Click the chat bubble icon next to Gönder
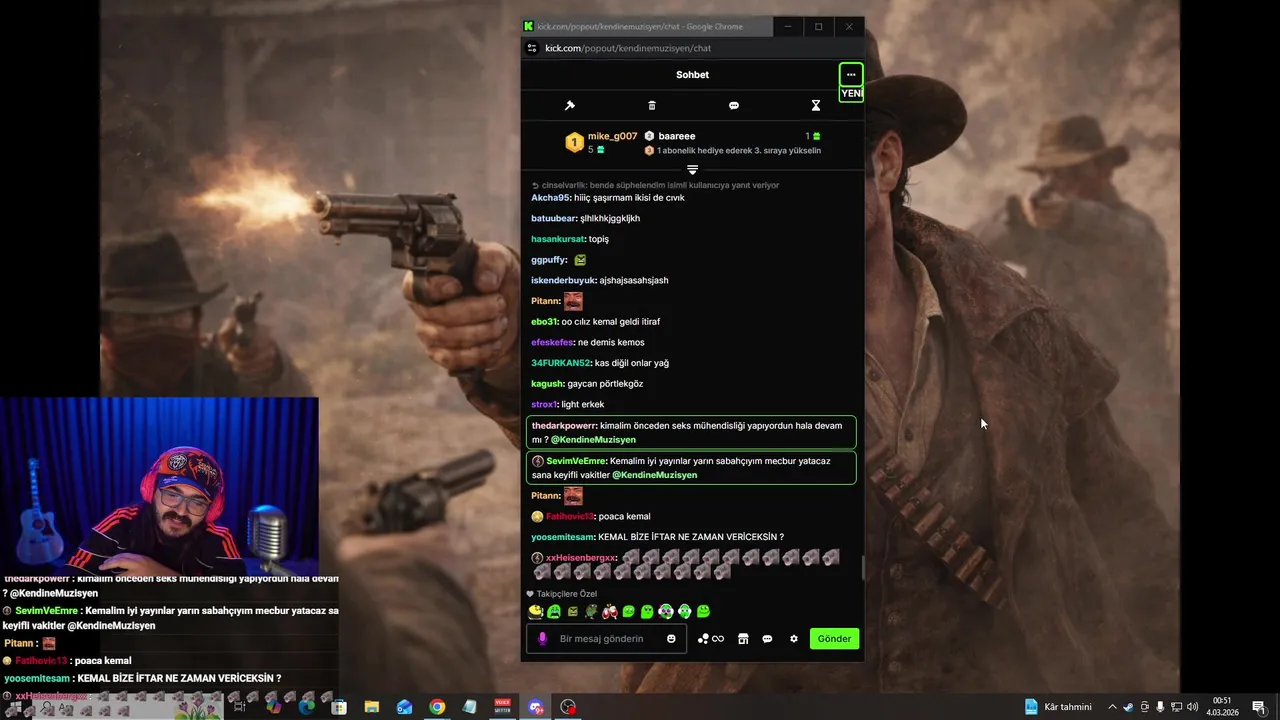Viewport: 1280px width, 720px height. pos(768,639)
